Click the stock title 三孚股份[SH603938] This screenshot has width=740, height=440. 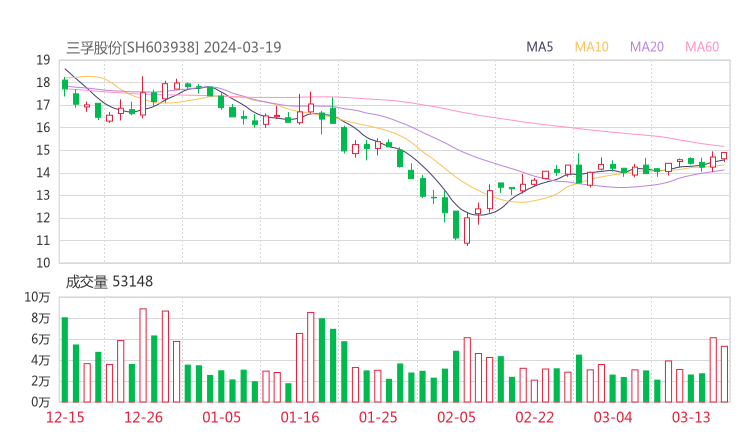pos(132,47)
